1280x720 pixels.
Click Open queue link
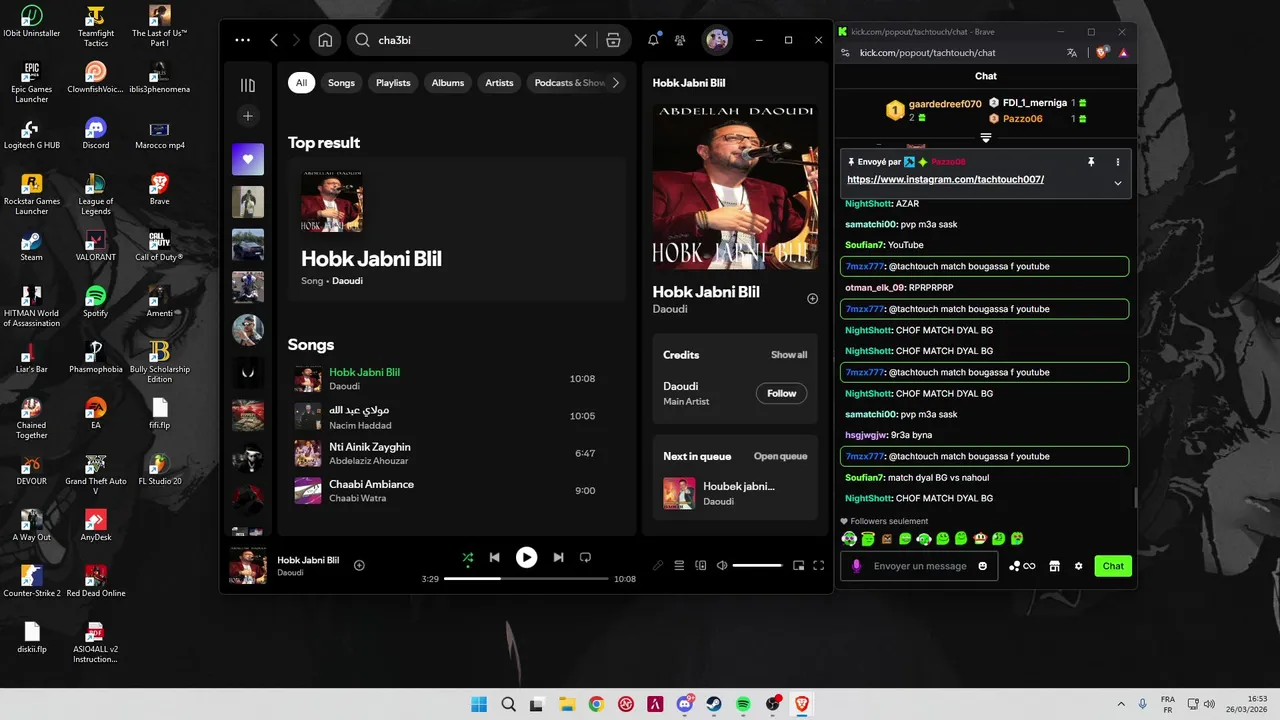click(780, 456)
